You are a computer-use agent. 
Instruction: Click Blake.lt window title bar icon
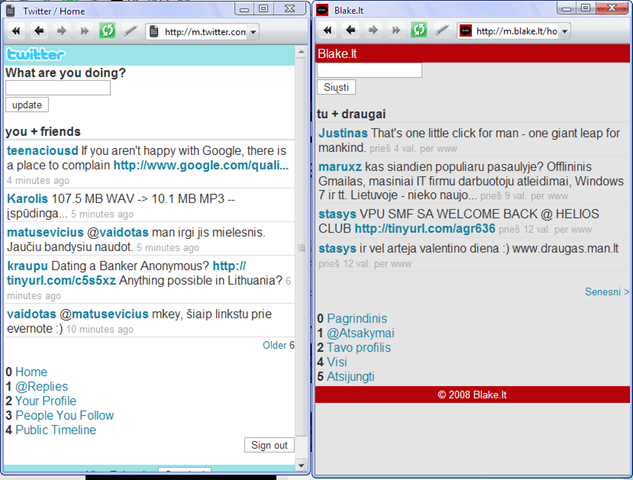coord(322,10)
